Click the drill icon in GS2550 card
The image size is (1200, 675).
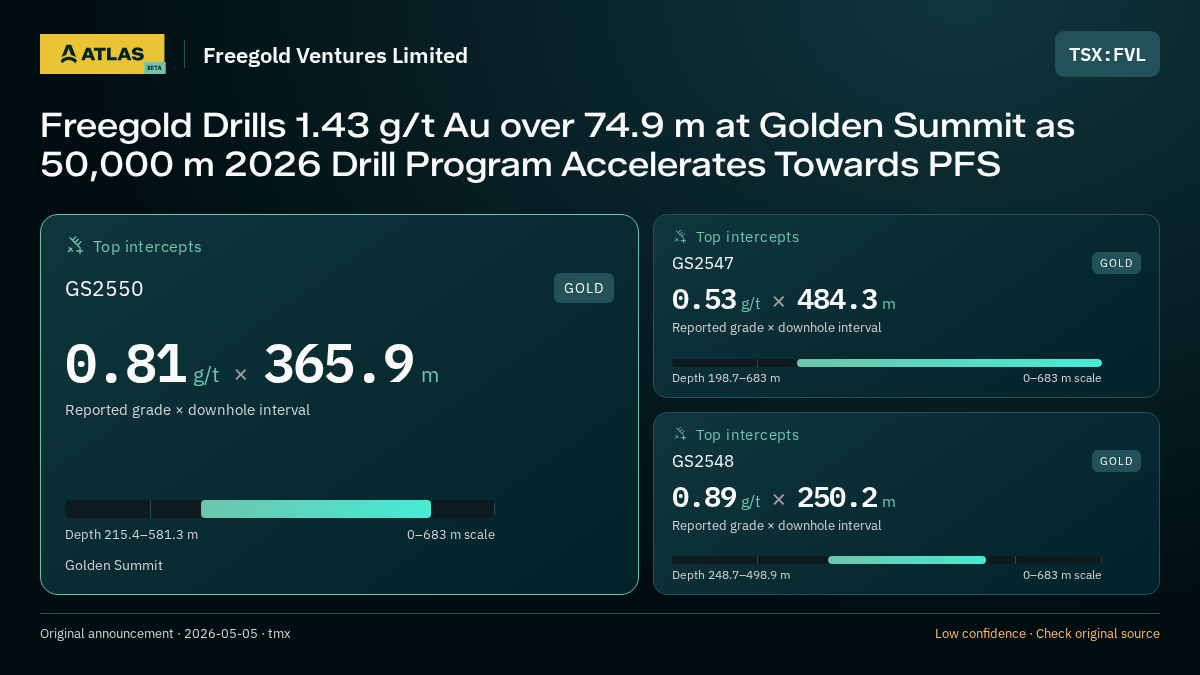[75, 245]
